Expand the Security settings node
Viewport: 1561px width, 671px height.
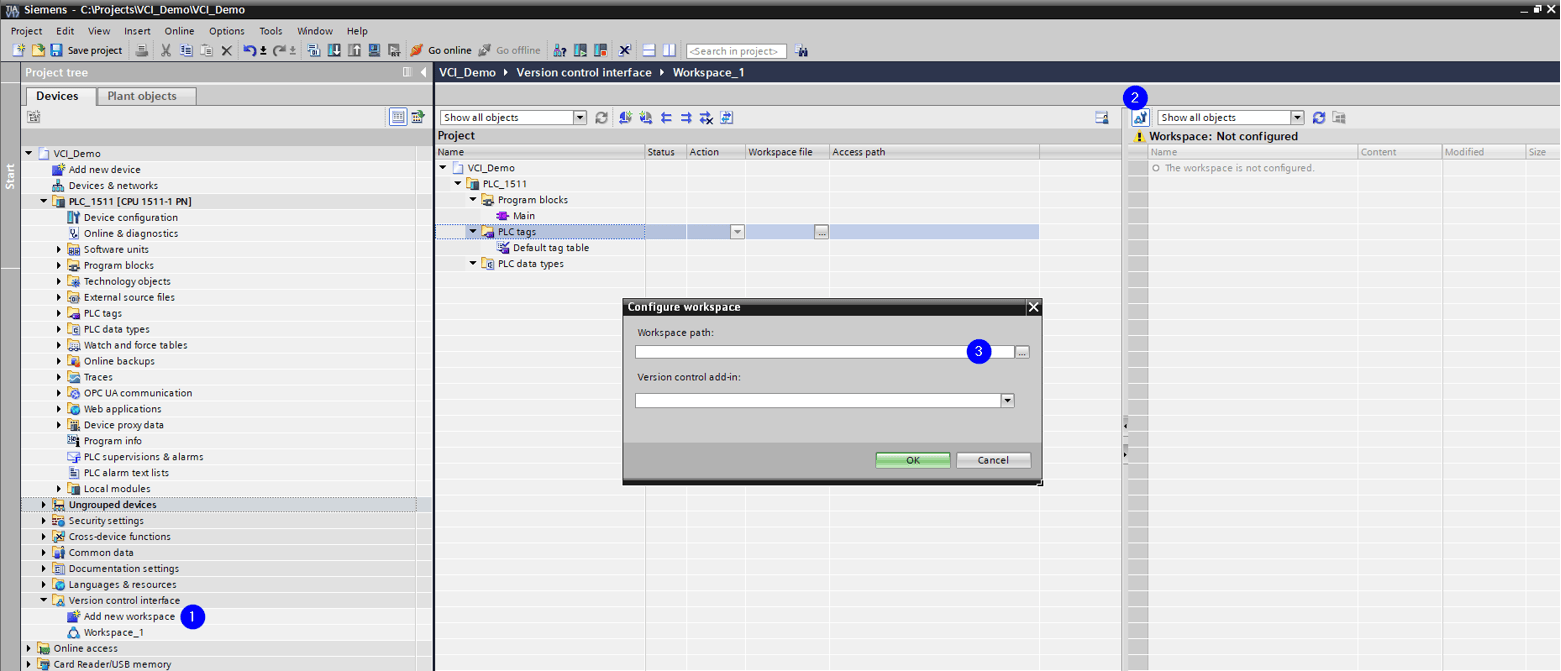[44, 521]
